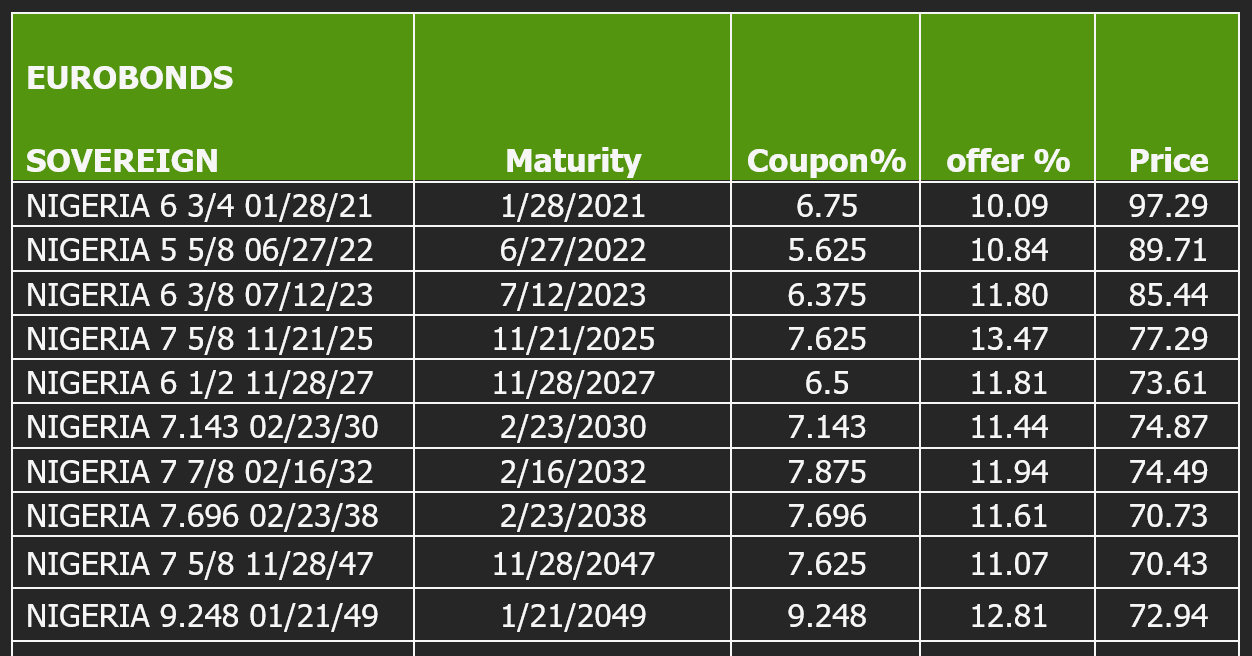Select the NIGERIA 6 3/4 01/28/21 cell
The image size is (1252, 656).
tap(213, 205)
